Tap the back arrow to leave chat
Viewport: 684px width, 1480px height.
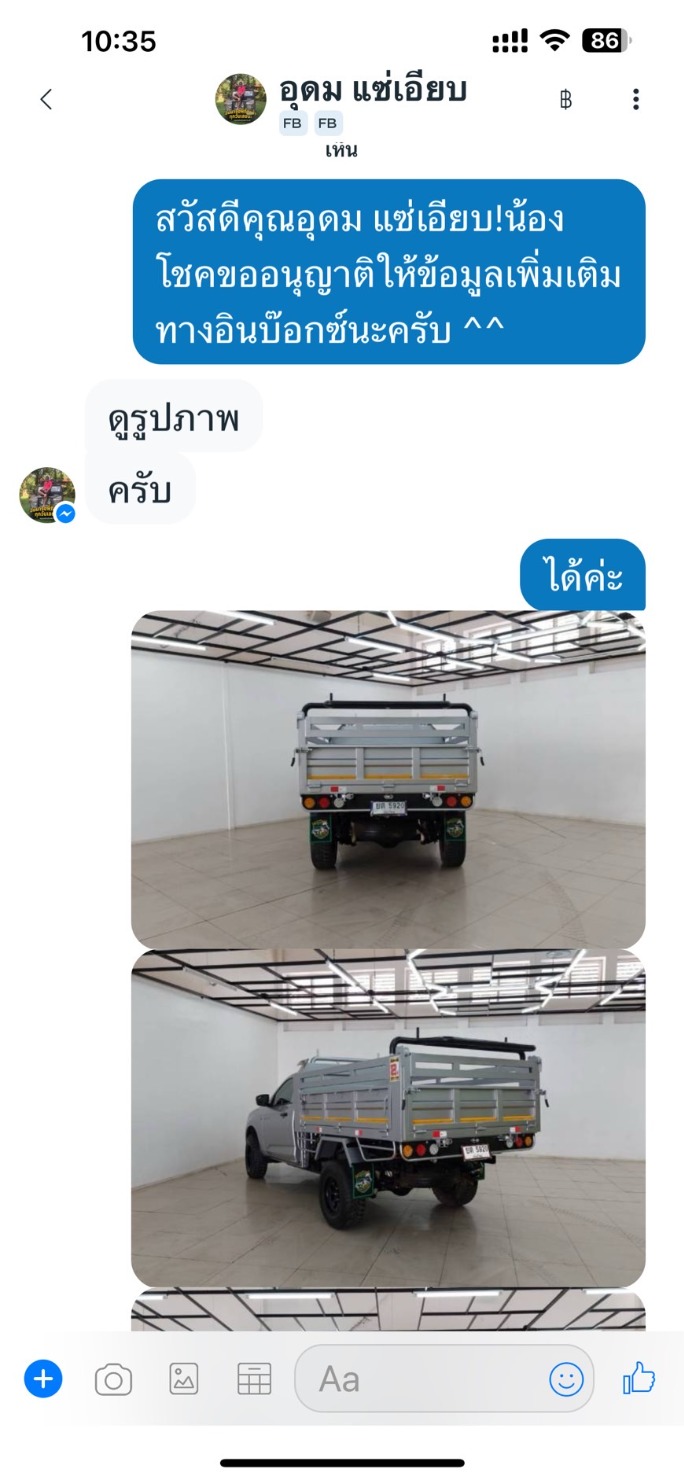[45, 99]
